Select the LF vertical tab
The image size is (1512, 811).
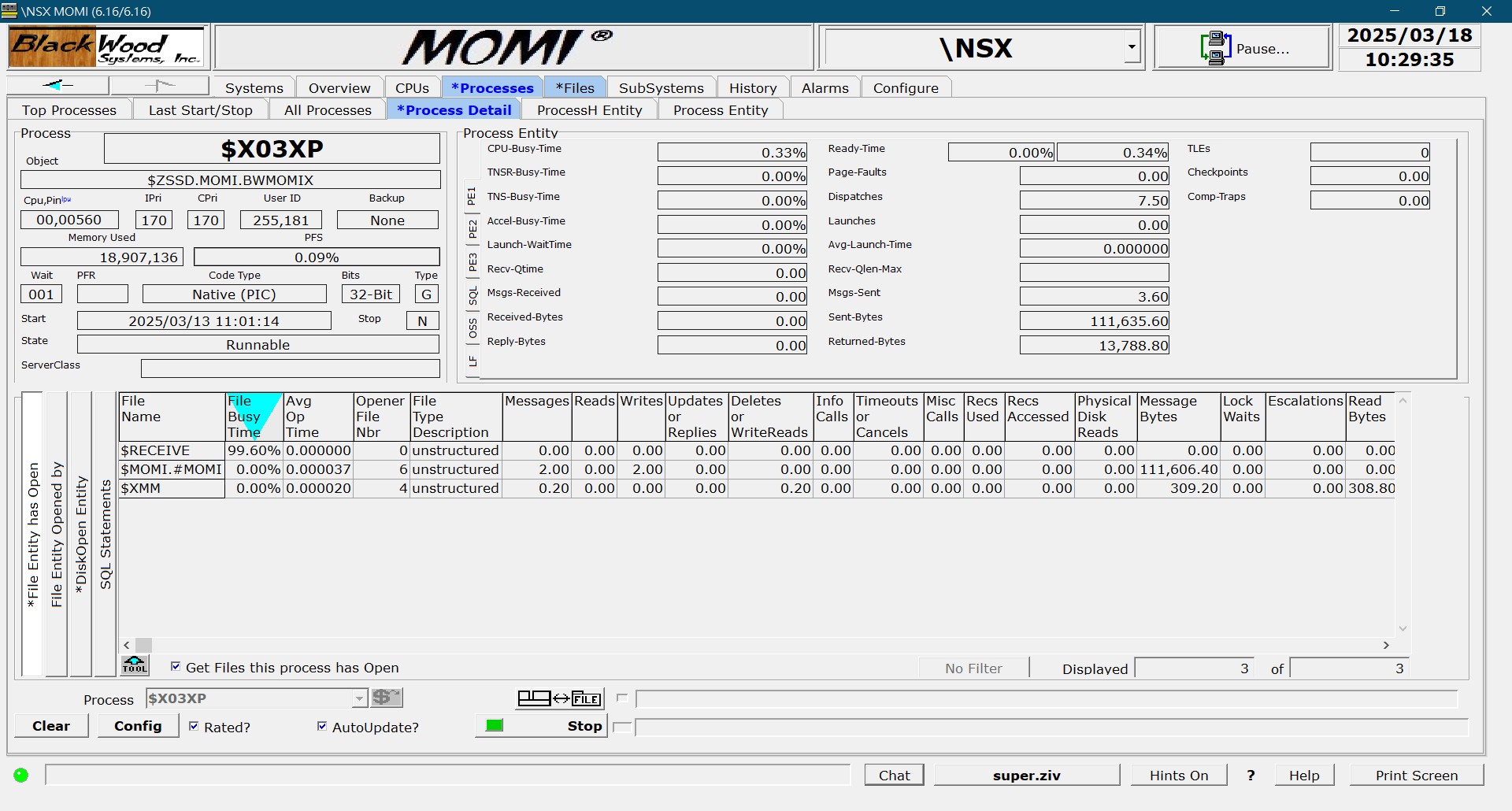coord(472,361)
